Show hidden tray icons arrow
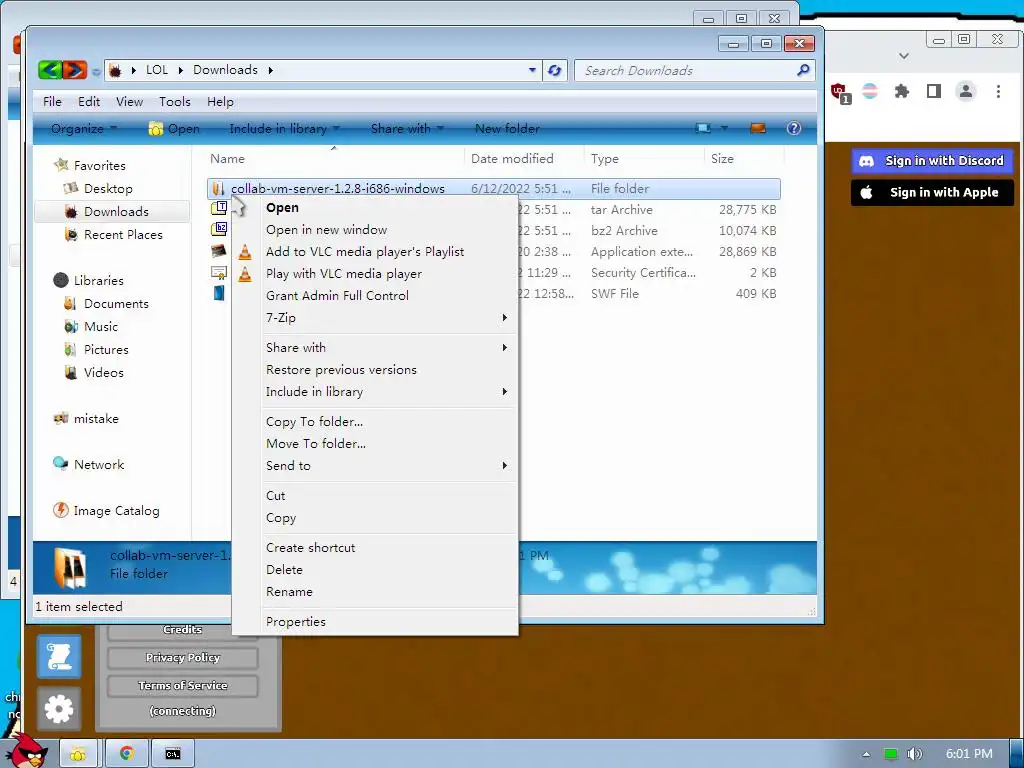Viewport: 1024px width, 768px height. (866, 754)
